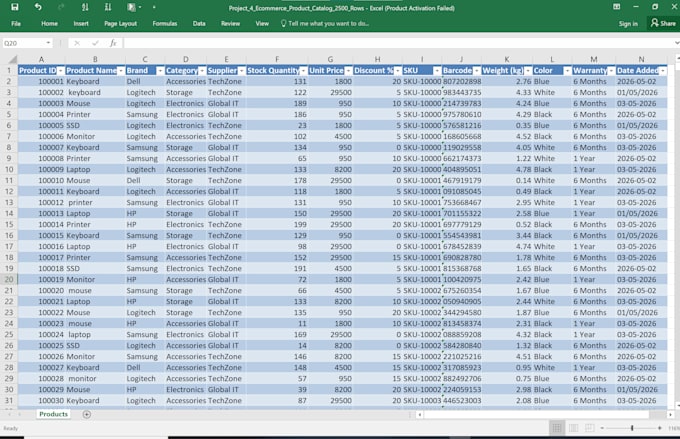Select row 9 header

coord(9,158)
